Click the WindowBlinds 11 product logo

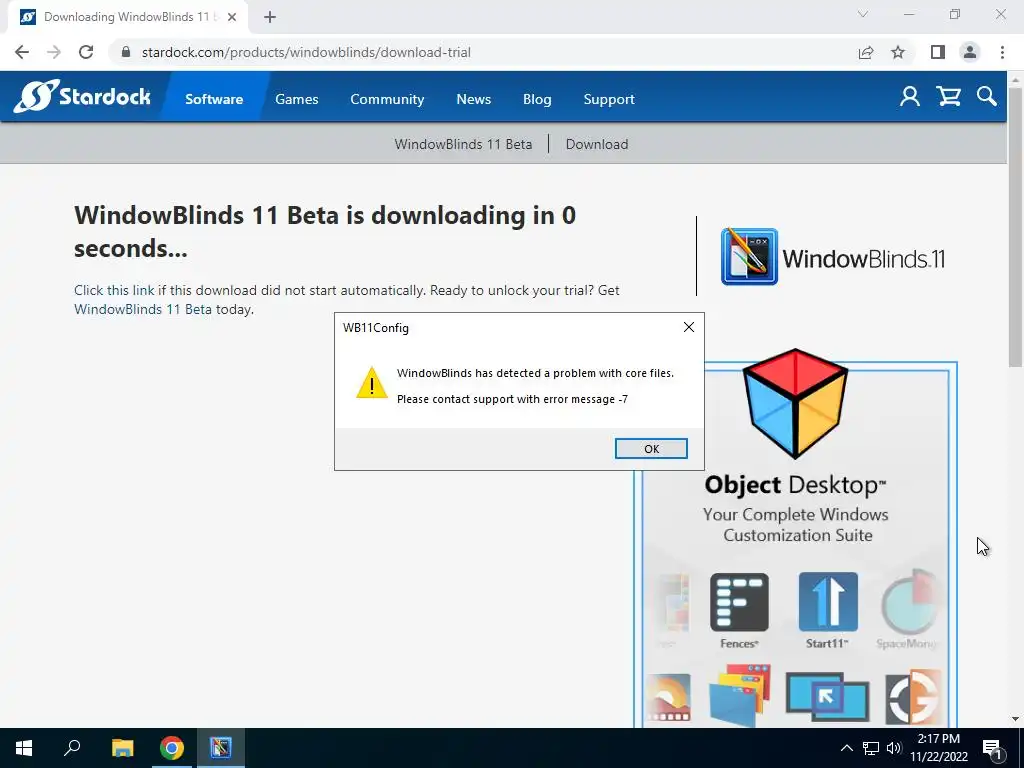click(833, 257)
